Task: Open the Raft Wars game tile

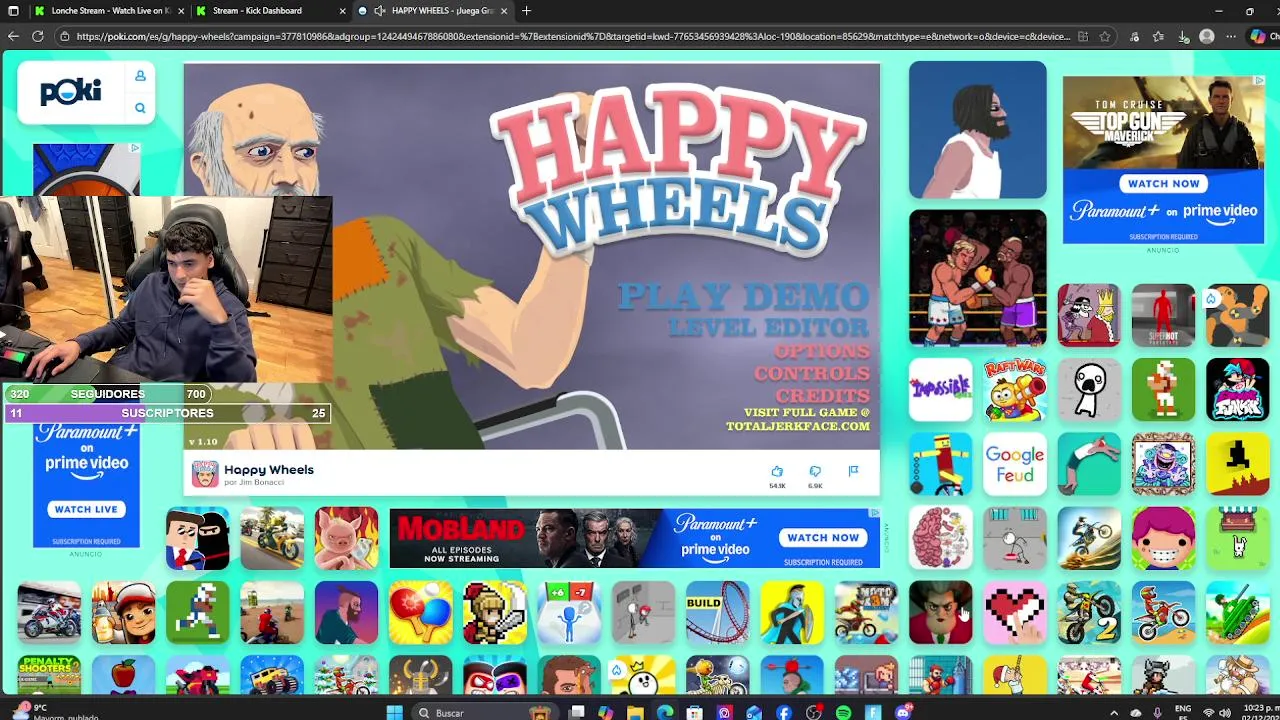Action: (x=1015, y=390)
